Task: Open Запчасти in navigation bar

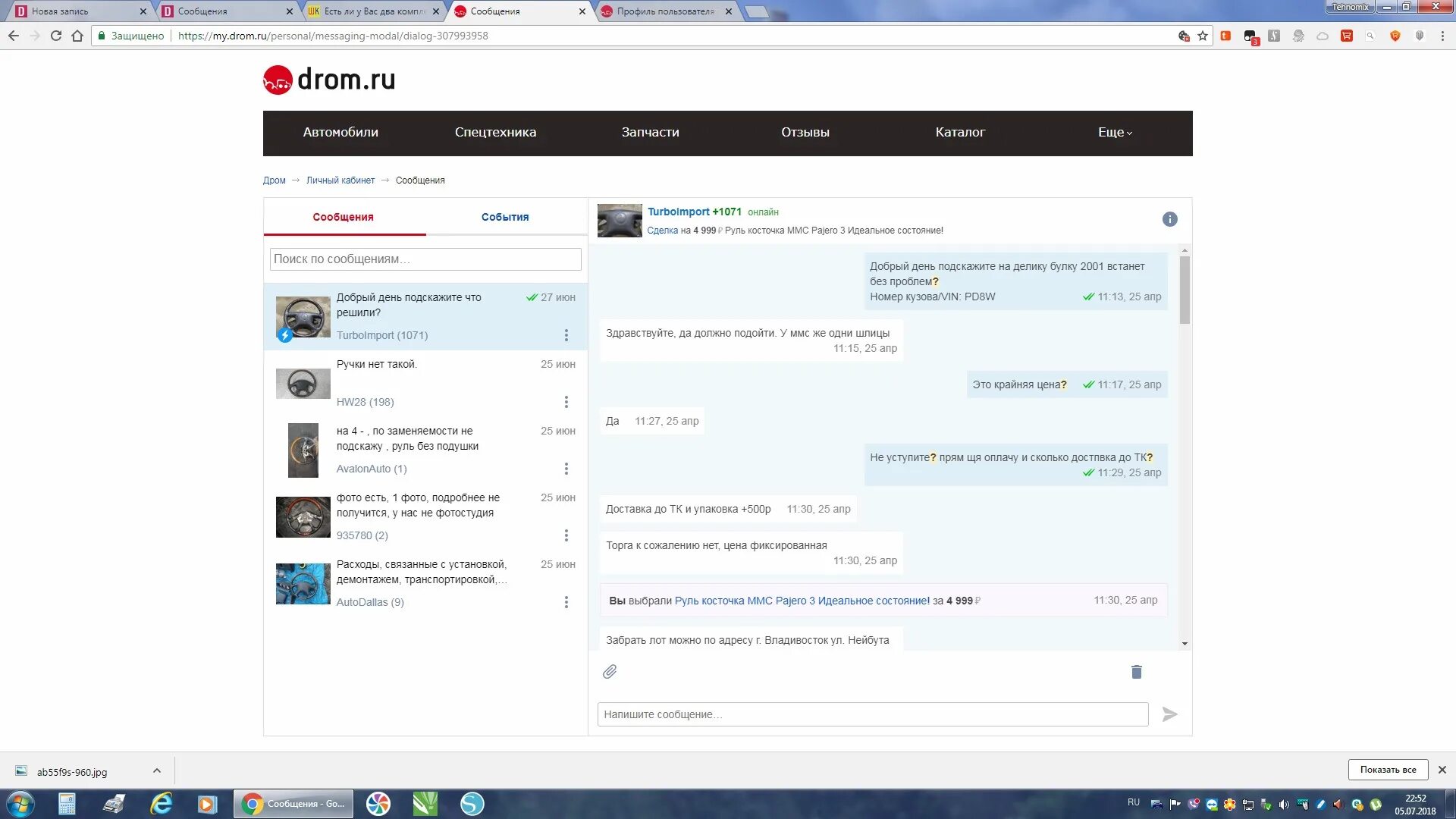Action: click(x=650, y=133)
